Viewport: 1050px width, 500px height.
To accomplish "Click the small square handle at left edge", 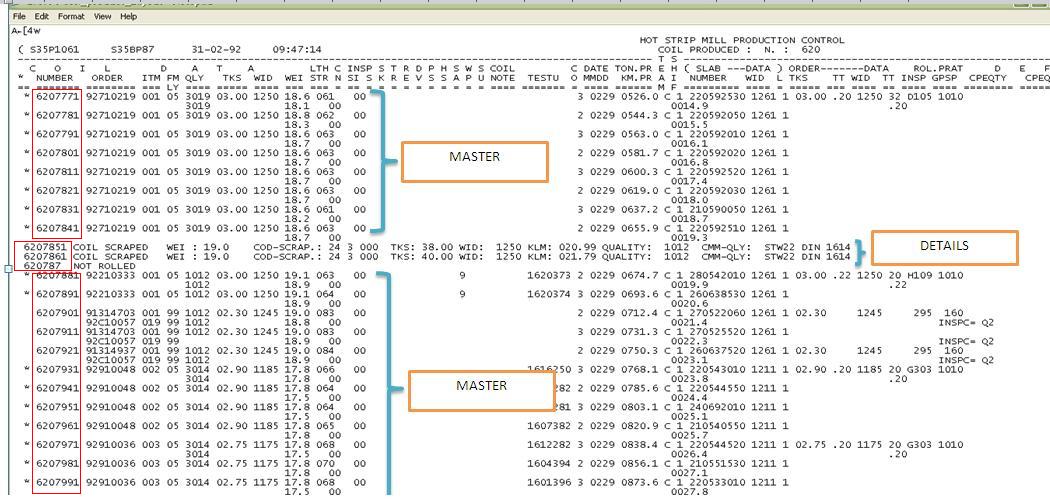I will tap(8, 269).
